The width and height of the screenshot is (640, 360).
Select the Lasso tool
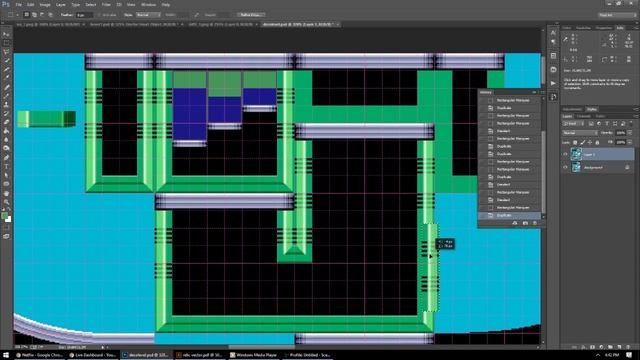click(6, 52)
